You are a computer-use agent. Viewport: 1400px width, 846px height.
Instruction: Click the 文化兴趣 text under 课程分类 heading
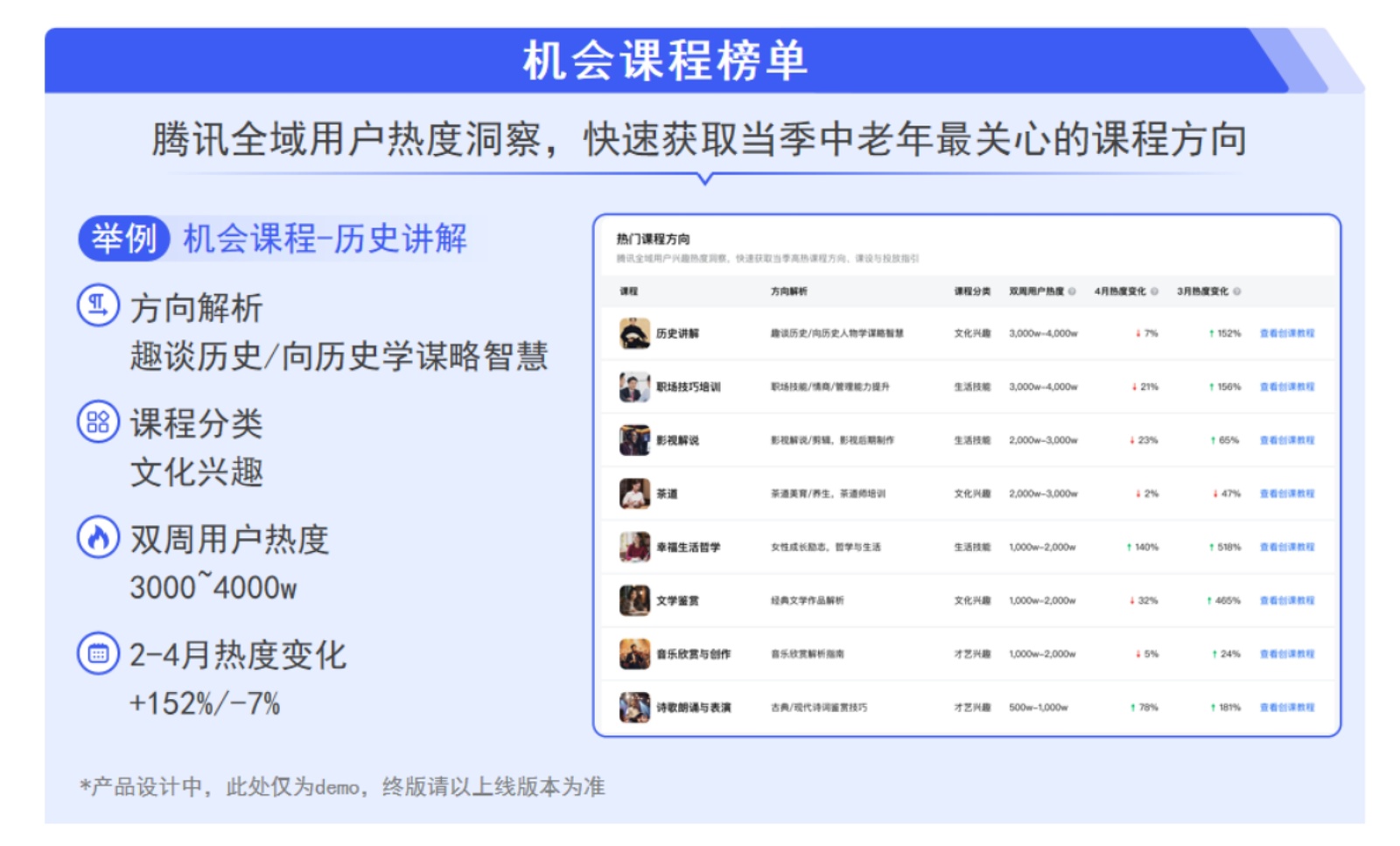click(x=197, y=472)
